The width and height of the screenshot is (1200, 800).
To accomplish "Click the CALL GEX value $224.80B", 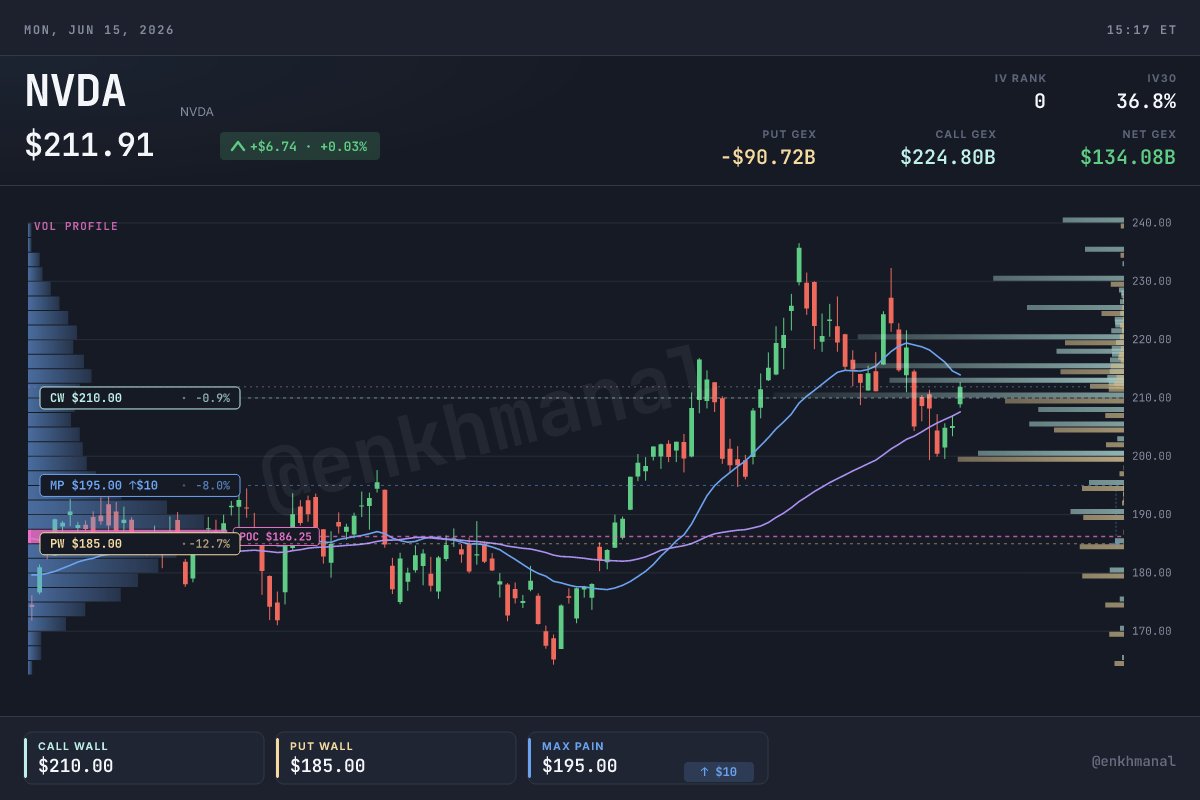I will (x=948, y=157).
